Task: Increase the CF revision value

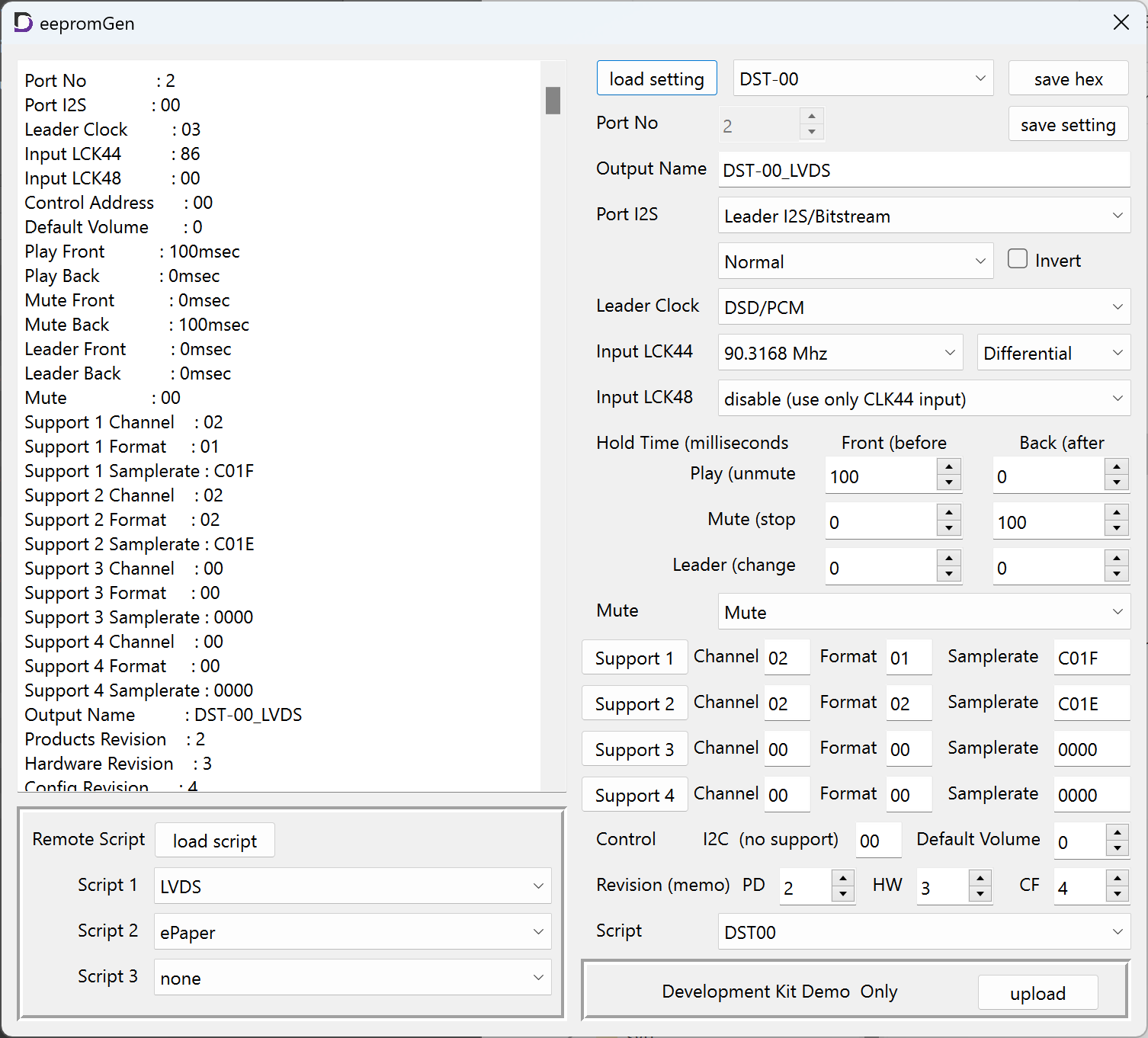Action: [1117, 879]
